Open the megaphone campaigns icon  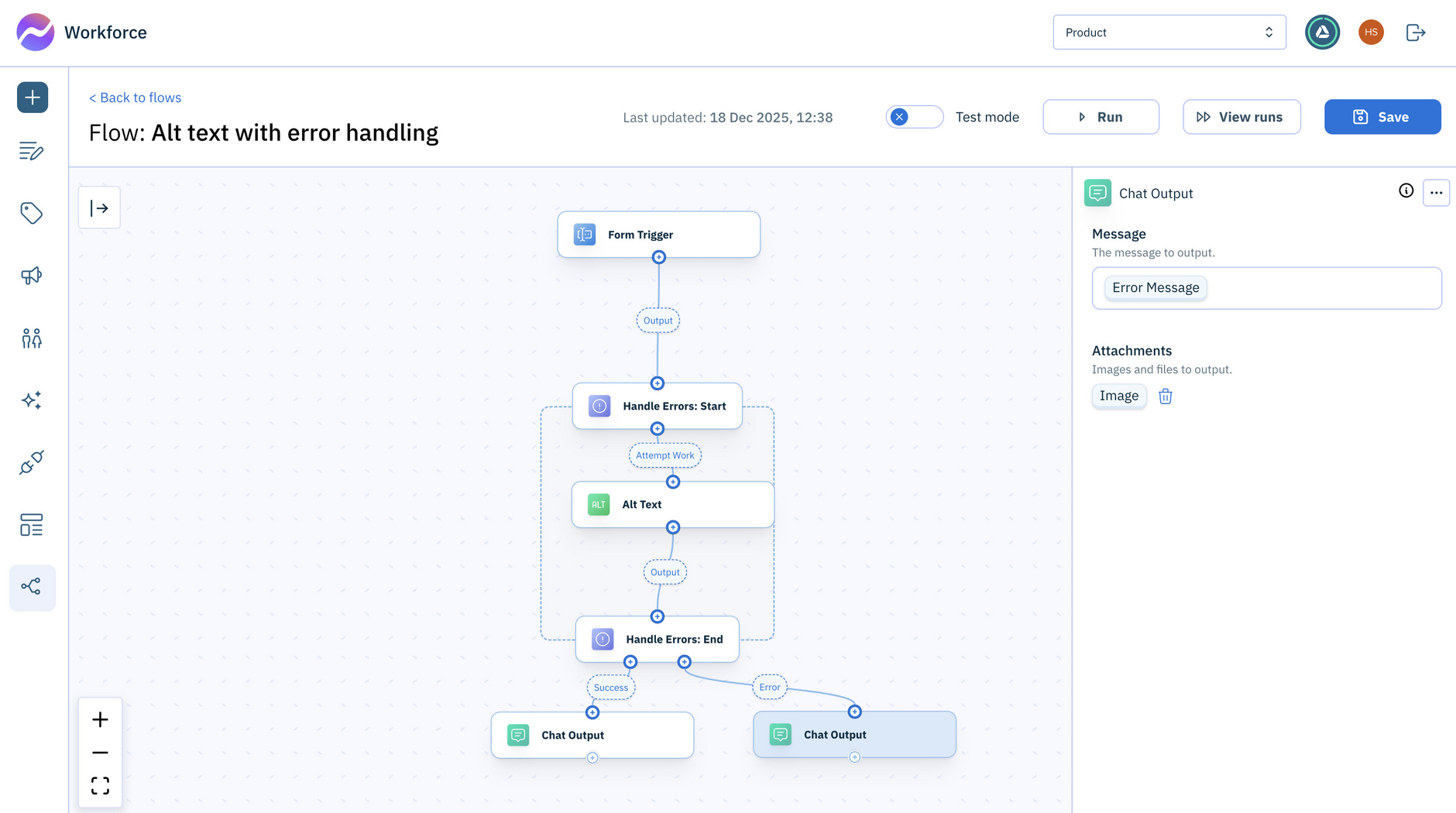click(32, 276)
